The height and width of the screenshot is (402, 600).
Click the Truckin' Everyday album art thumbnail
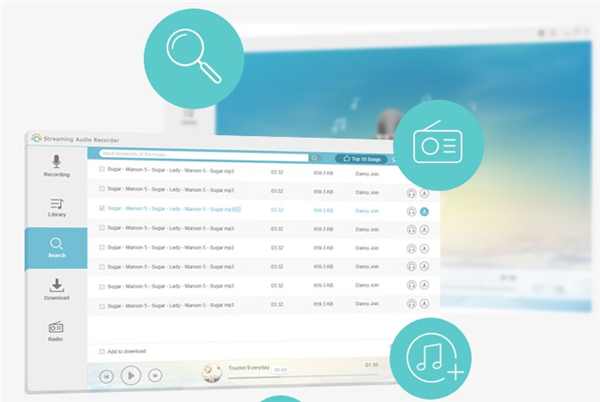point(212,372)
